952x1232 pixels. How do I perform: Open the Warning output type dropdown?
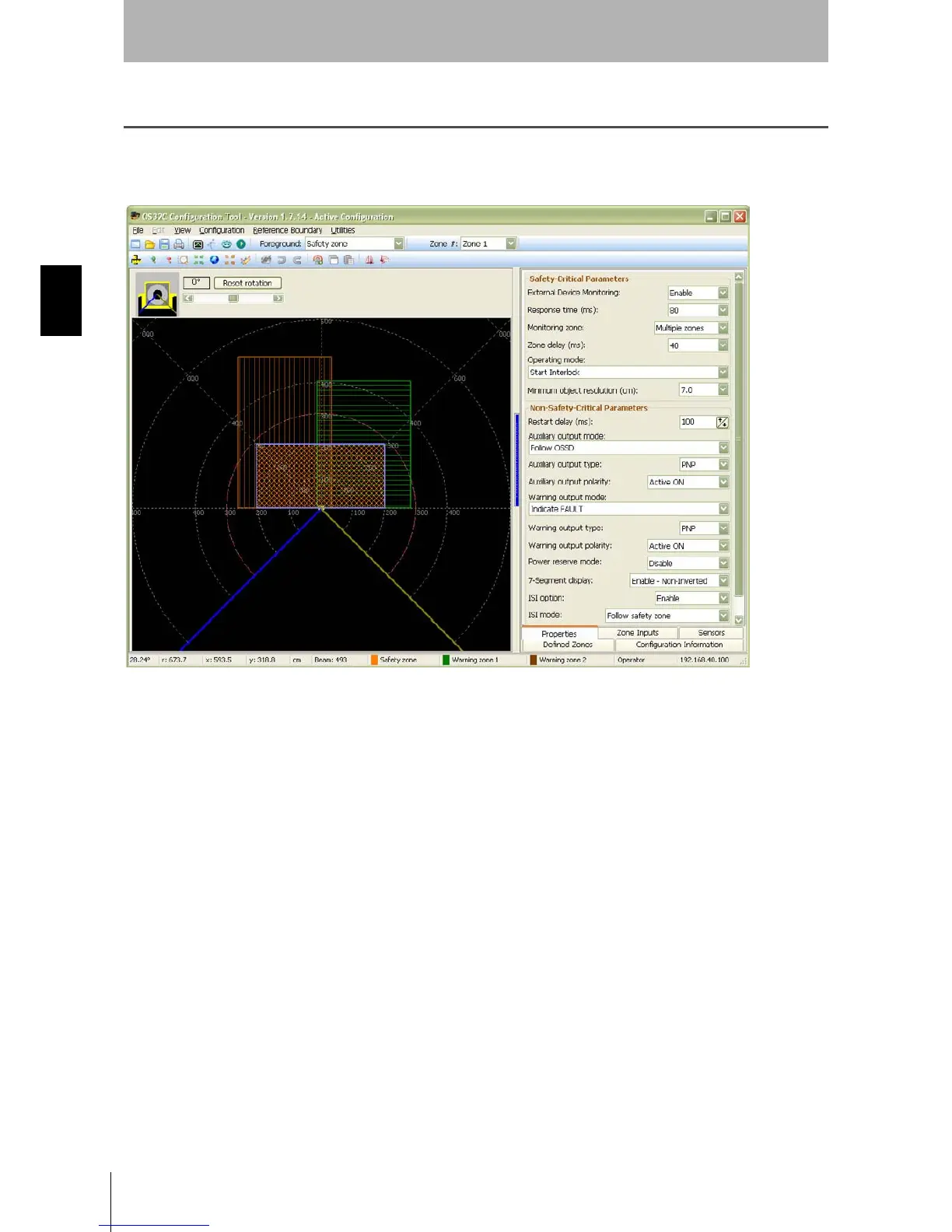[x=723, y=528]
